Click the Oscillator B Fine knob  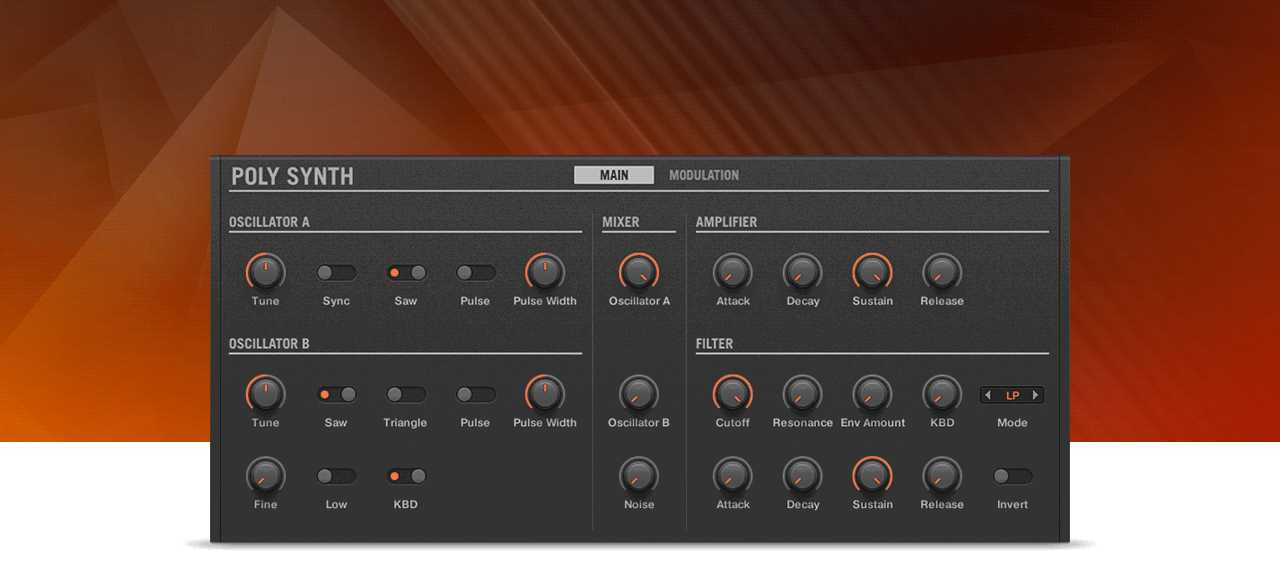(266, 476)
